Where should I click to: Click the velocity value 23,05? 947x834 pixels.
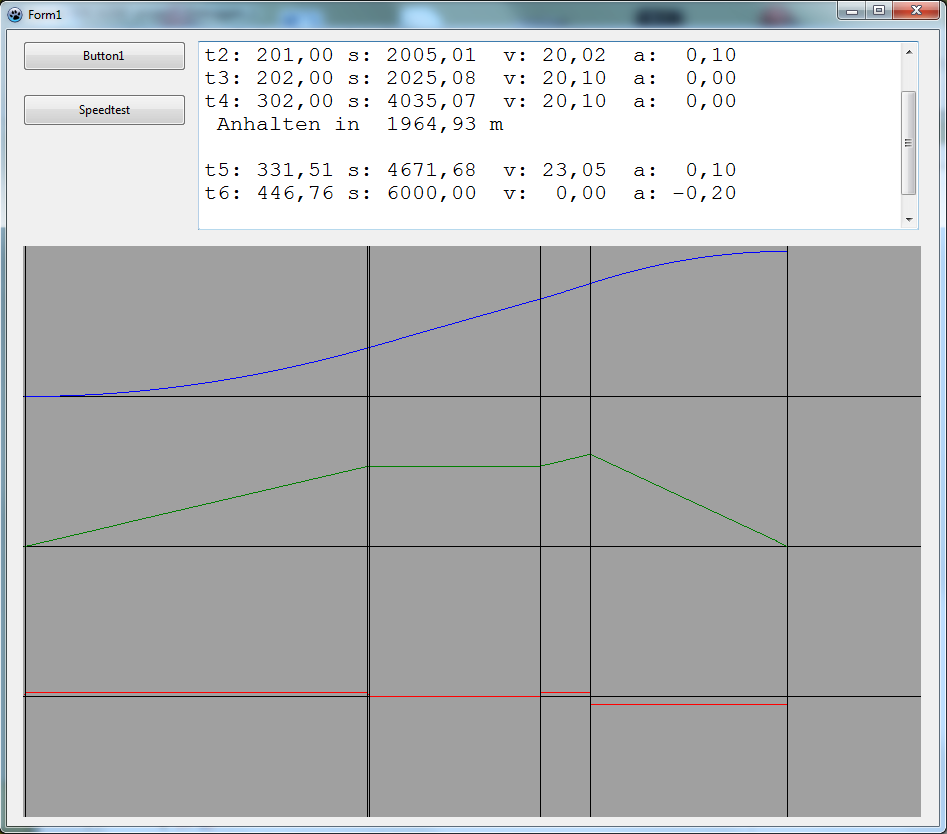[574, 170]
